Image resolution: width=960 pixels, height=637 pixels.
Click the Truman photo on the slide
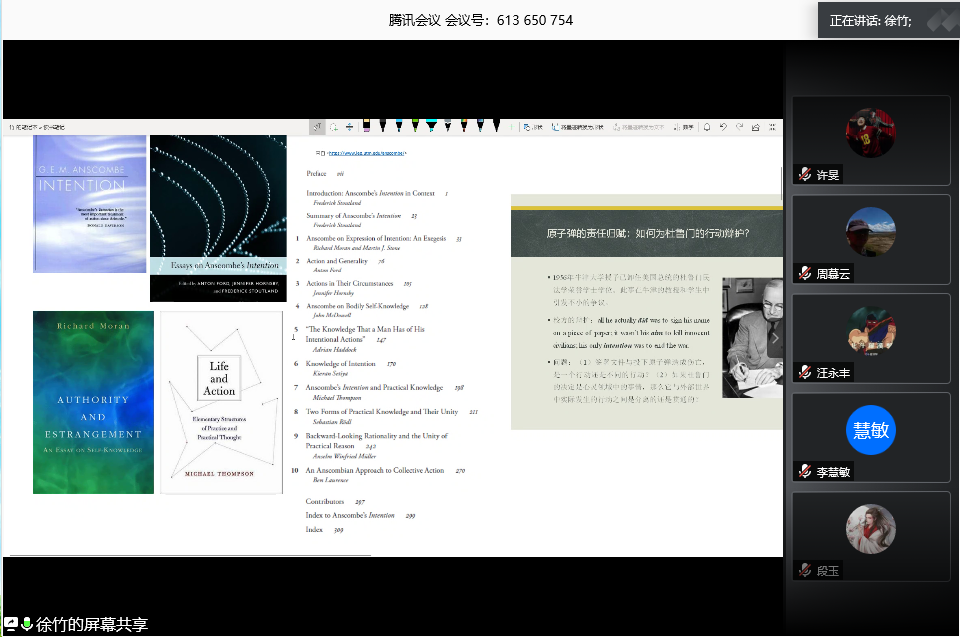[x=752, y=337]
